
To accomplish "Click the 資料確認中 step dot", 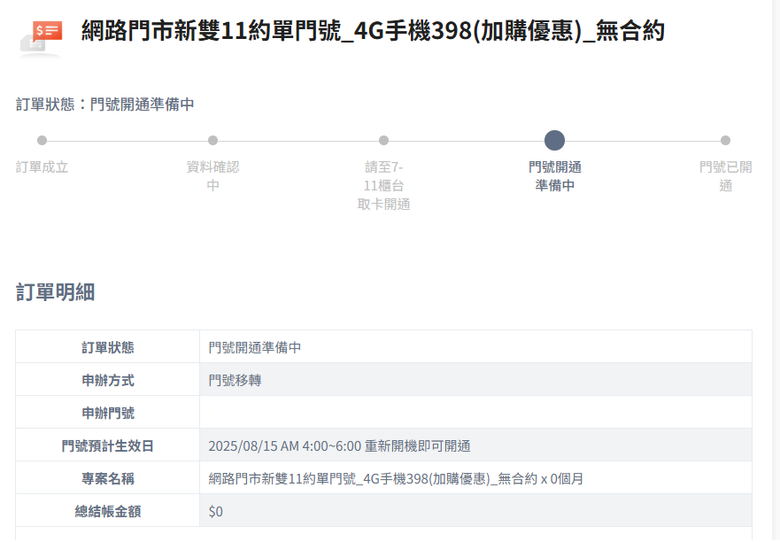I will click(x=213, y=141).
